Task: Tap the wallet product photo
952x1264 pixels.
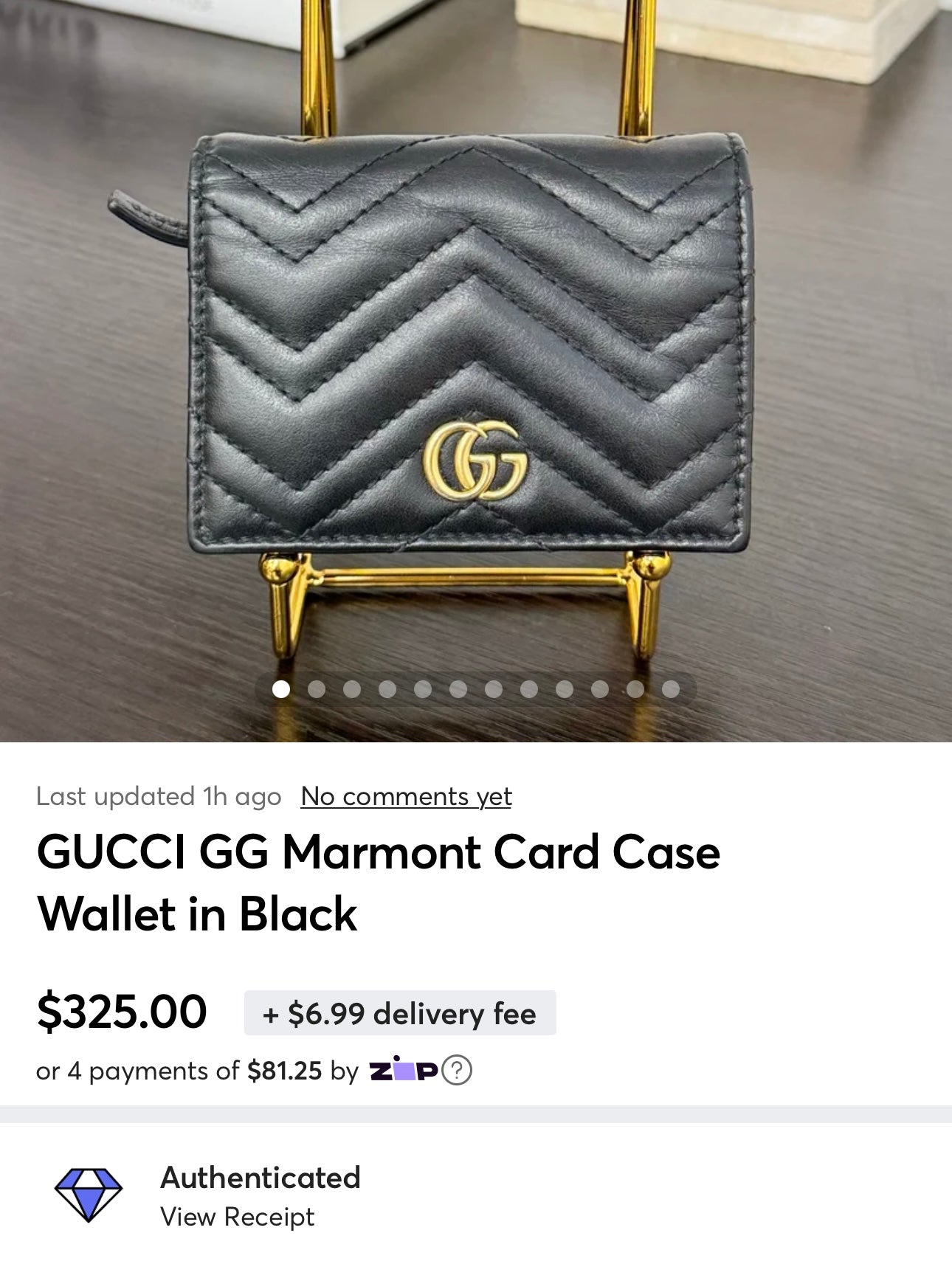Action: click(x=476, y=339)
